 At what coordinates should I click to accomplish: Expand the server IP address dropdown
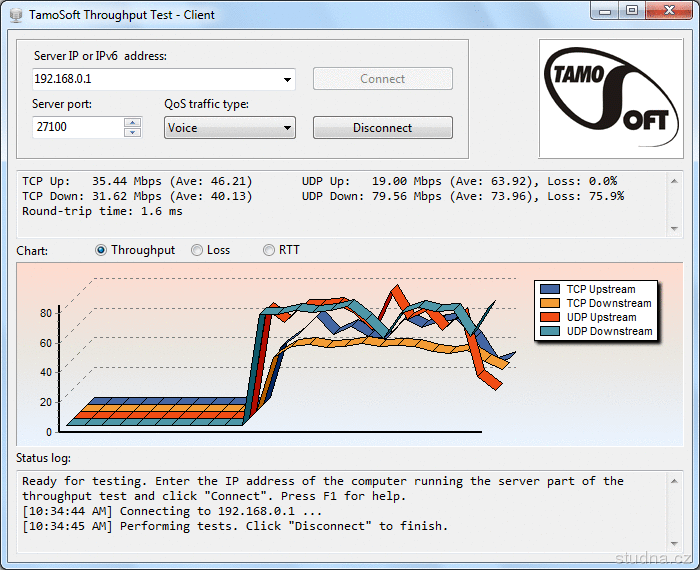pyautogui.click(x=287, y=79)
